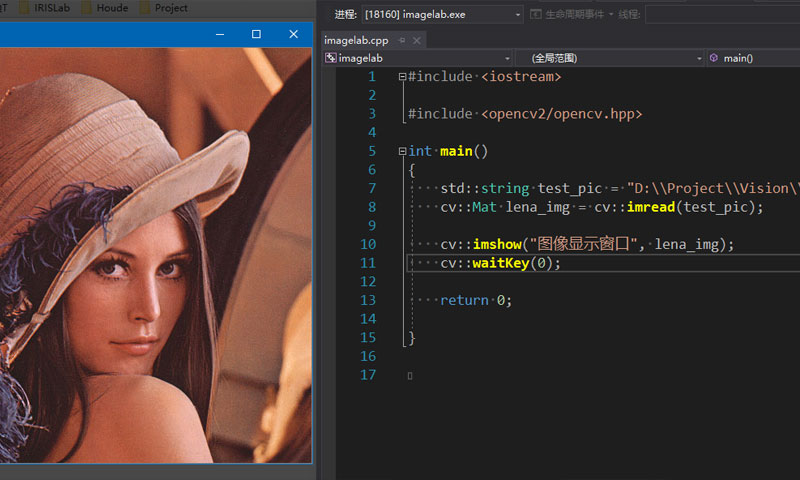Select the imagelab.cpp tab

click(356, 40)
